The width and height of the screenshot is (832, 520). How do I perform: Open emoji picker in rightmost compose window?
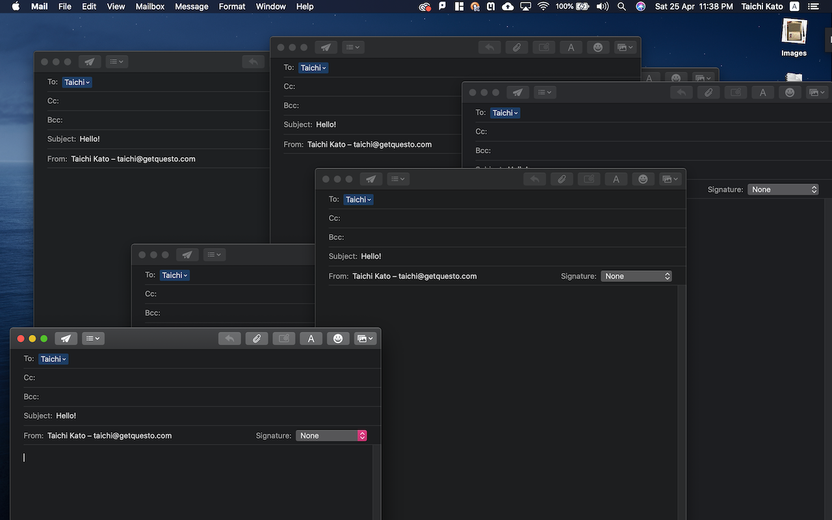(x=790, y=92)
